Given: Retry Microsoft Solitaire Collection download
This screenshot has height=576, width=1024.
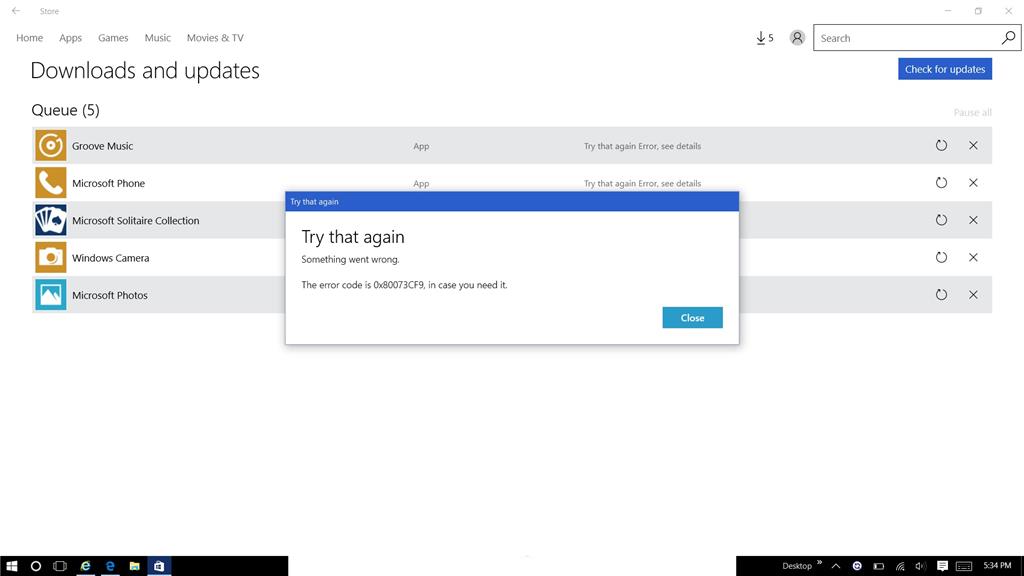Looking at the screenshot, I should (x=941, y=220).
